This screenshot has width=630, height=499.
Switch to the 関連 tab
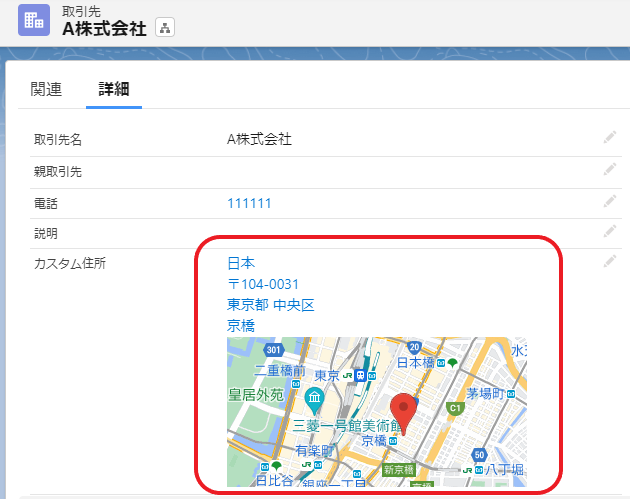pyautogui.click(x=46, y=89)
